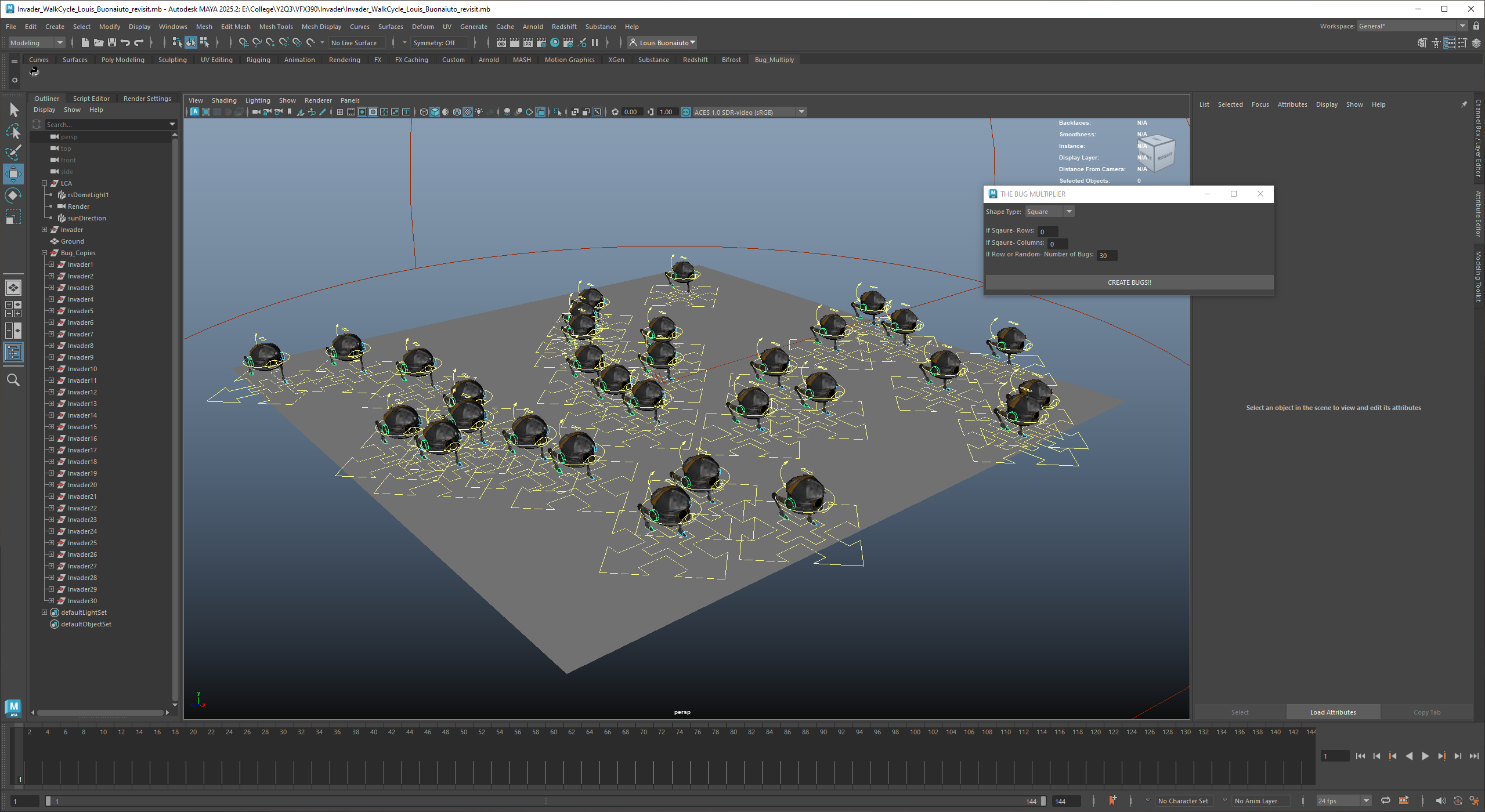Open the IPR render icon

click(x=528, y=42)
